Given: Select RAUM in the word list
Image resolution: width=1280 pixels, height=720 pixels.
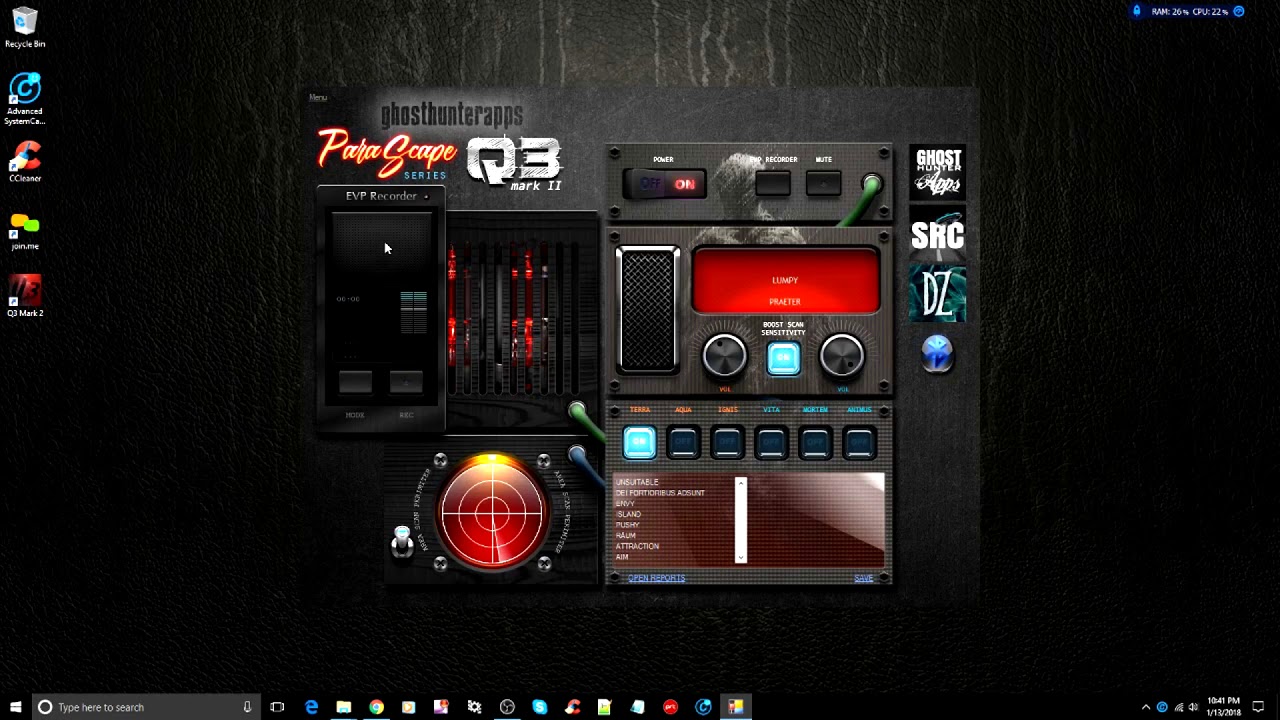Looking at the screenshot, I should pyautogui.click(x=625, y=536).
